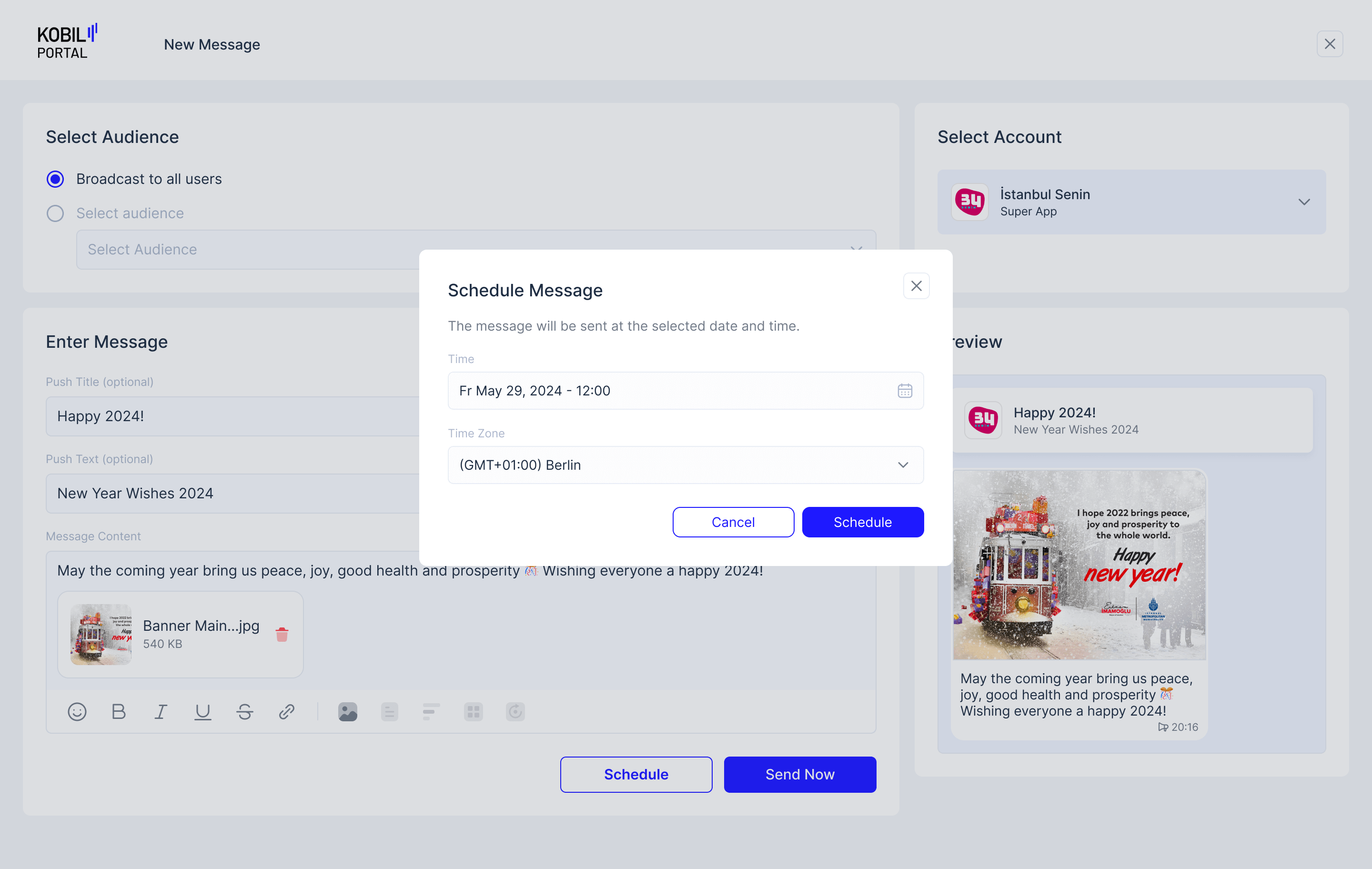
Task: Underline text in message content
Action: coord(203,711)
